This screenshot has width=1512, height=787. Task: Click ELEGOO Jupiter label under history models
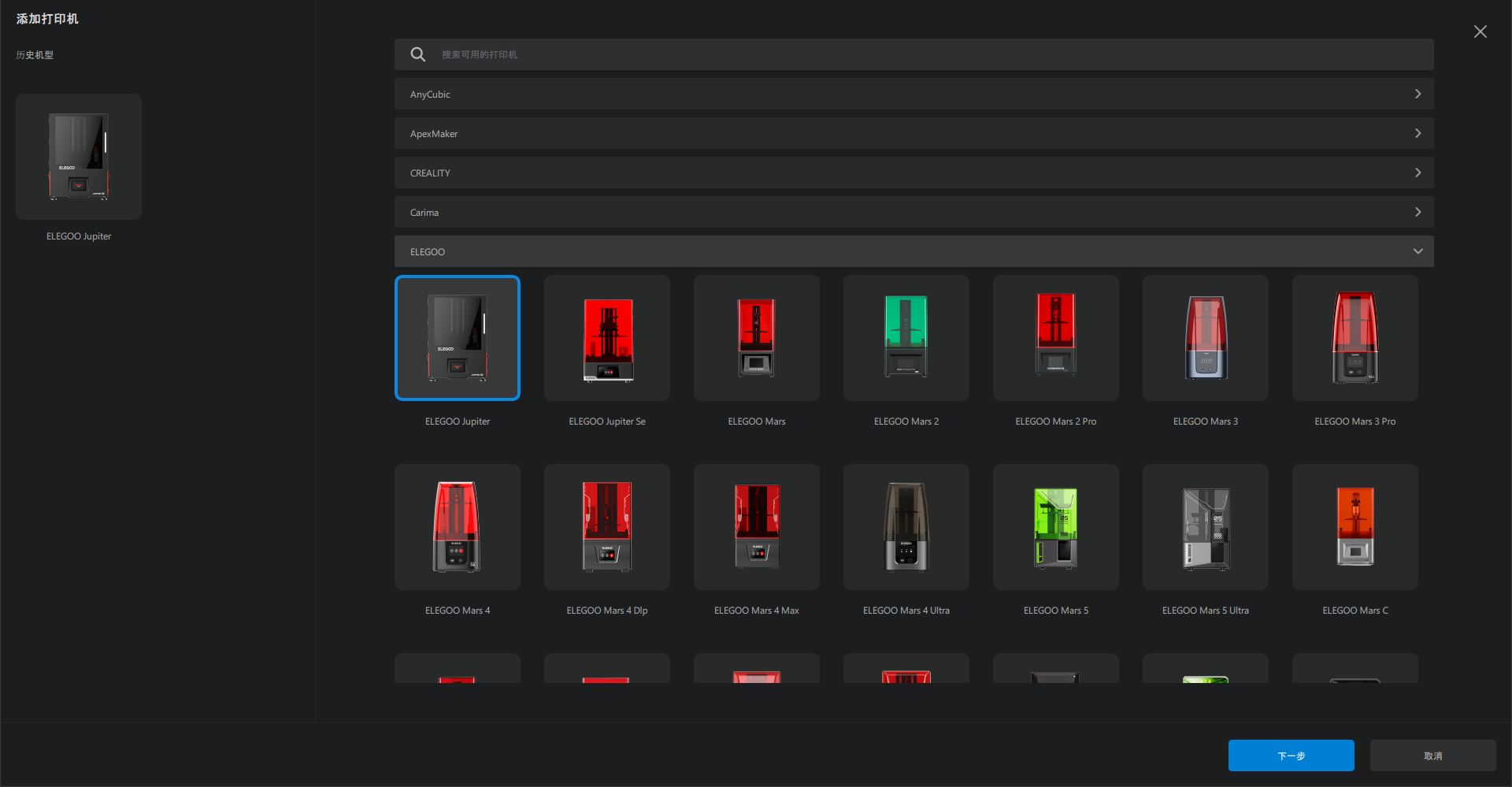[79, 236]
